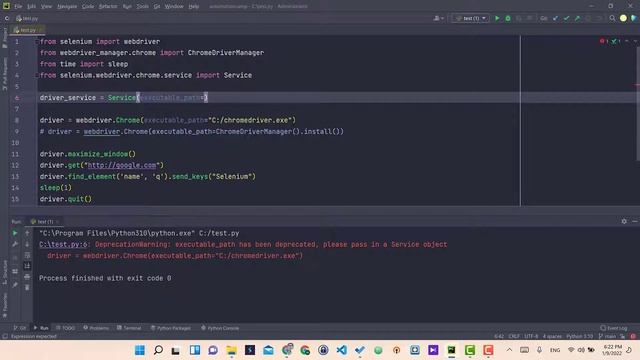640x360 pixels.
Task: Open the Structure tool window from left sidebar
Action: 5,273
